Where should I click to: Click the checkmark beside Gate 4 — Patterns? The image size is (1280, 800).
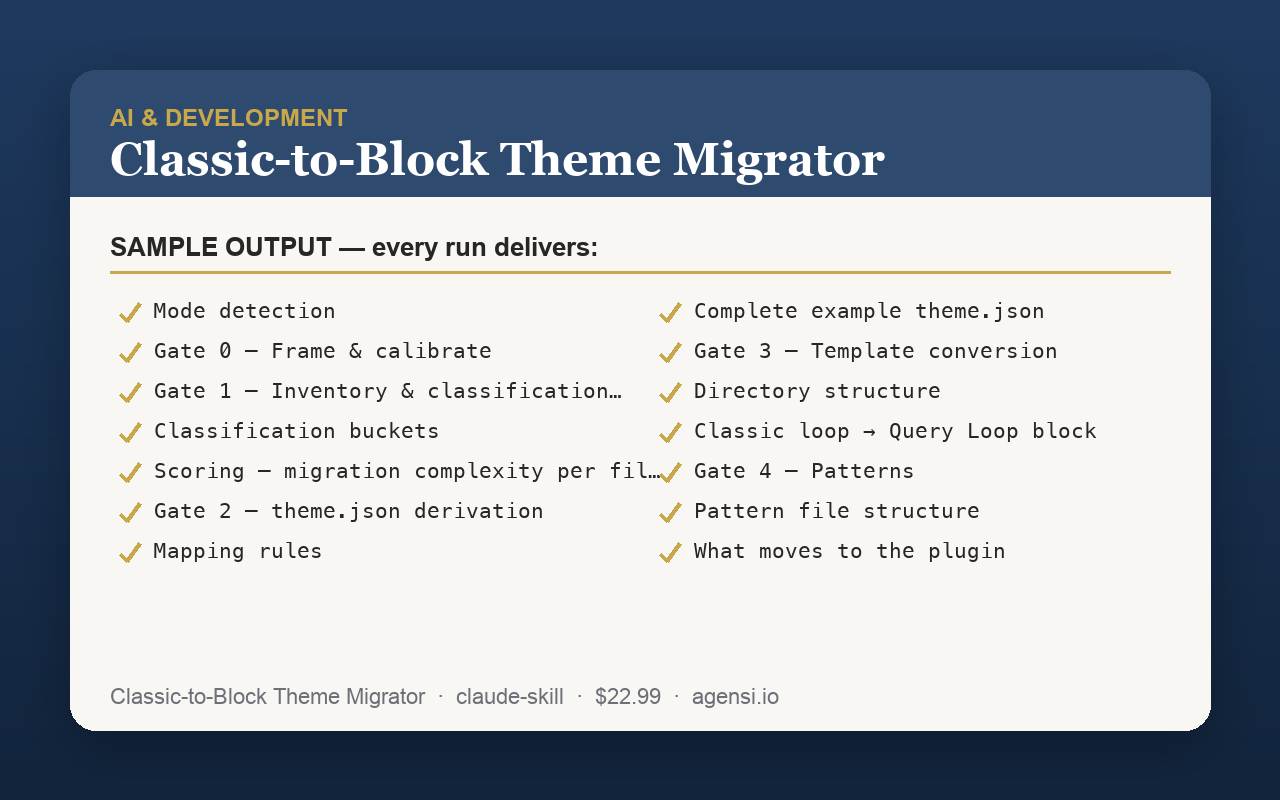pos(670,473)
